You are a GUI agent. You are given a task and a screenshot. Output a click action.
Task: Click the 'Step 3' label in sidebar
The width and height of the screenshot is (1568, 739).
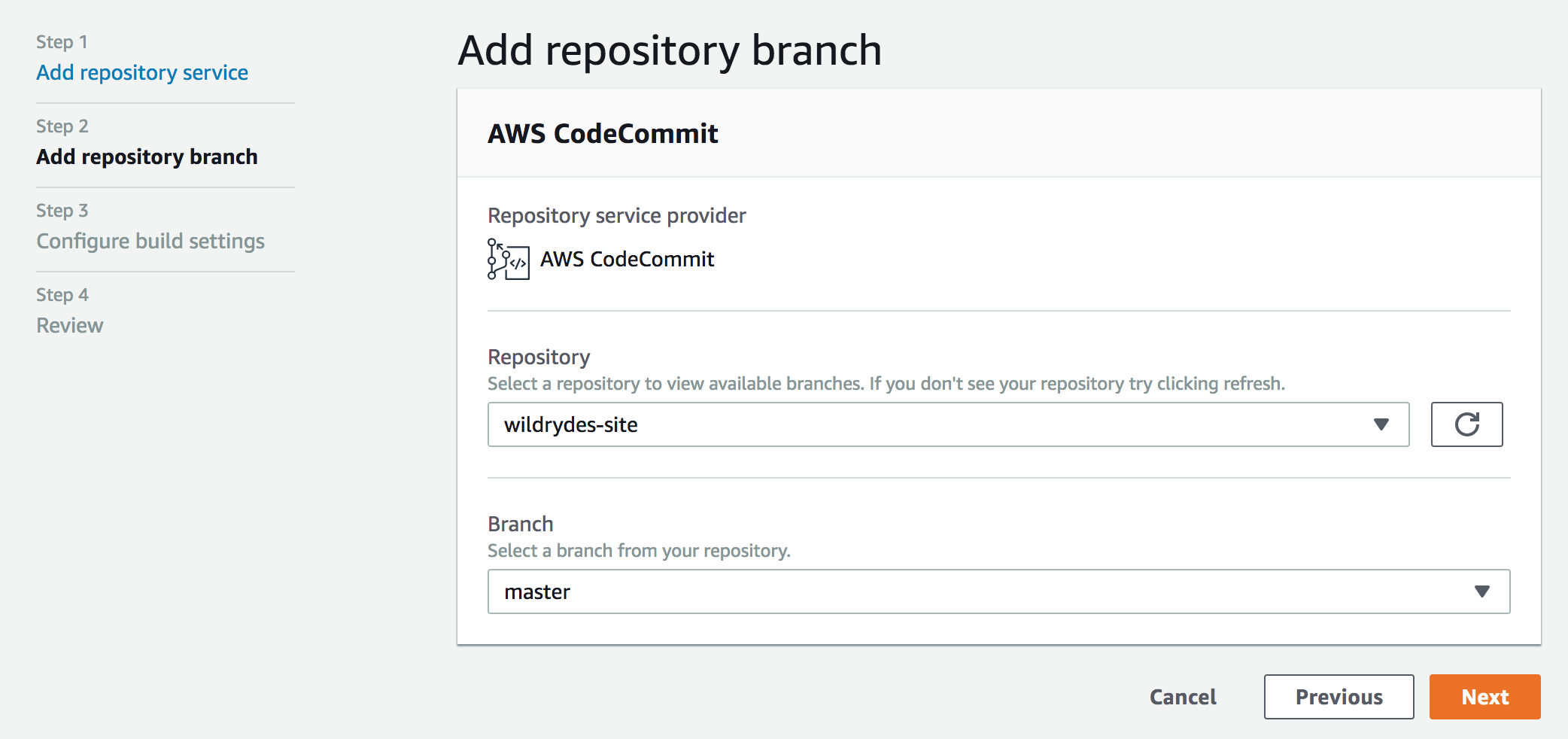pyautogui.click(x=62, y=211)
